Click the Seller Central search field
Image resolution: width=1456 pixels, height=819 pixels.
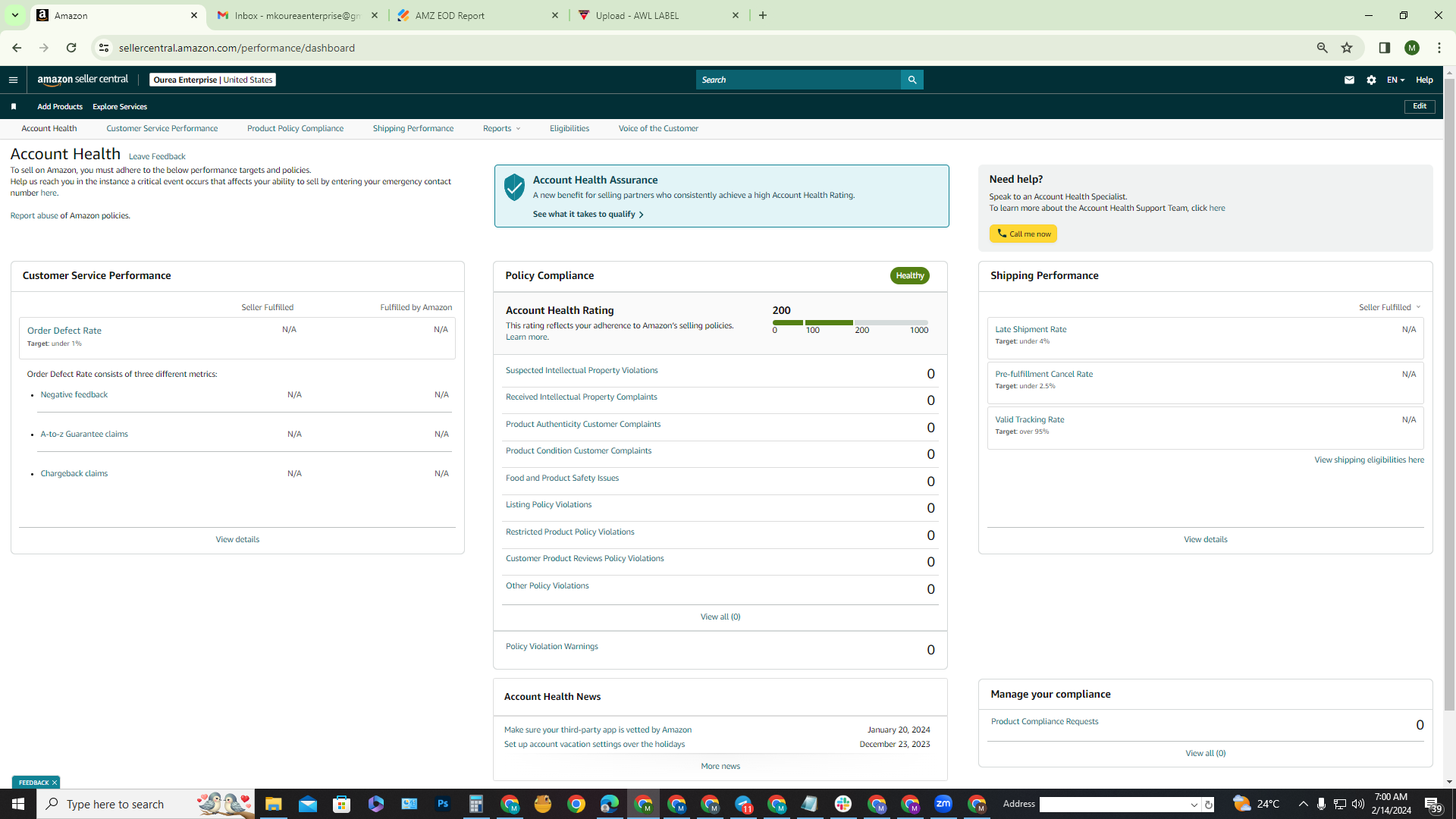coord(799,80)
